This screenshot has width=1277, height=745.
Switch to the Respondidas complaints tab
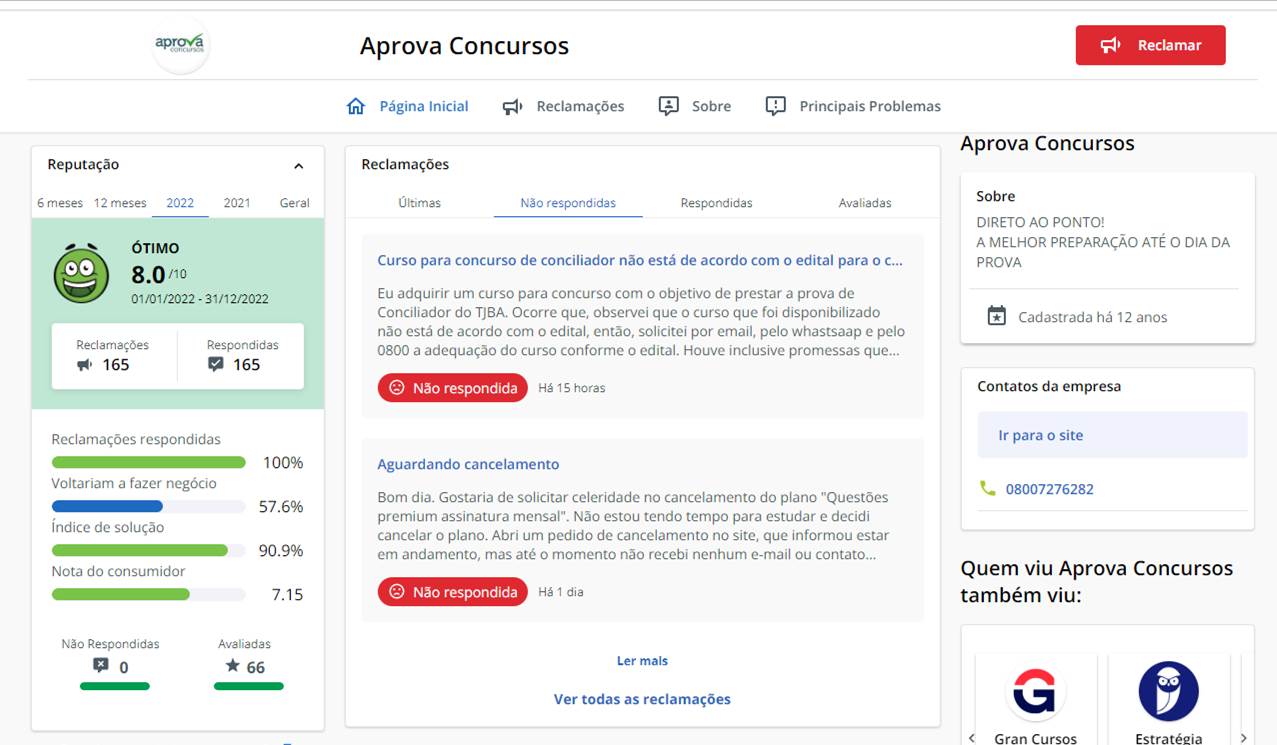coord(716,203)
